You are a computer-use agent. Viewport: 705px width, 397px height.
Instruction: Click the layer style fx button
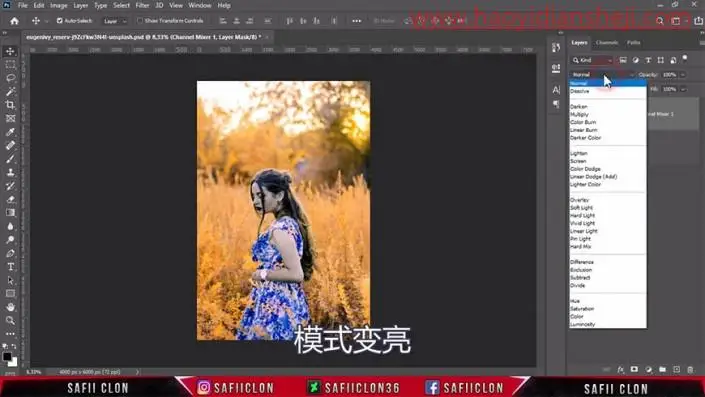(620, 370)
